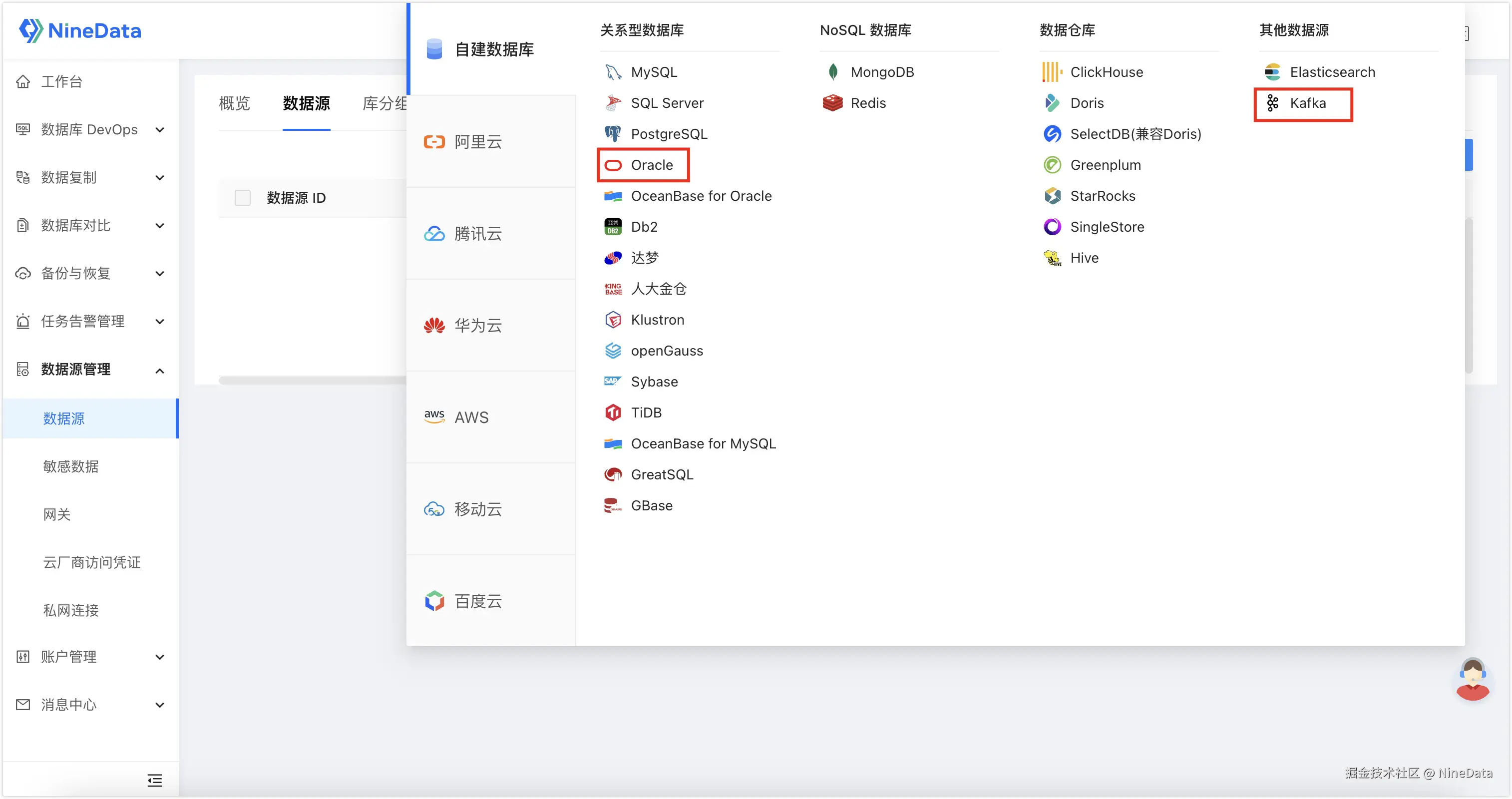Click the ClickHouse icon in data warehouses

(1052, 72)
